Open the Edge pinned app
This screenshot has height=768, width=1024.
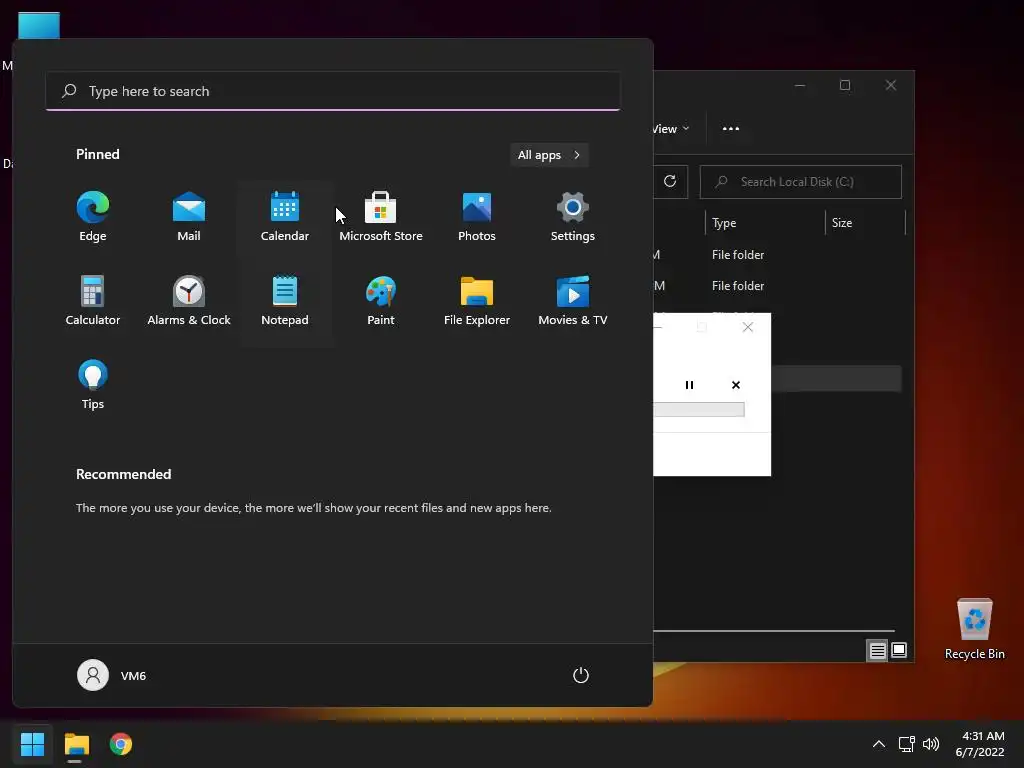tap(93, 217)
